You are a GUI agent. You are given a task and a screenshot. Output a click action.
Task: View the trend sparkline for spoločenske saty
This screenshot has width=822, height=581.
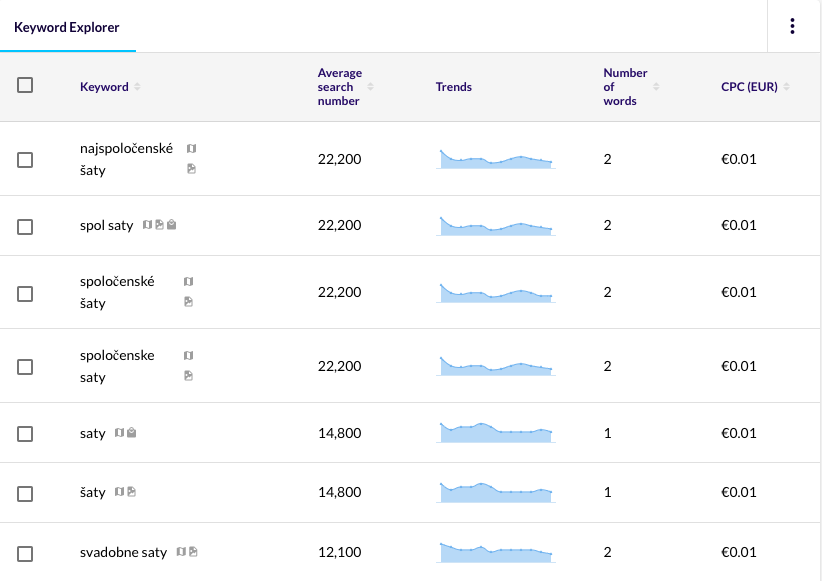[x=496, y=366]
